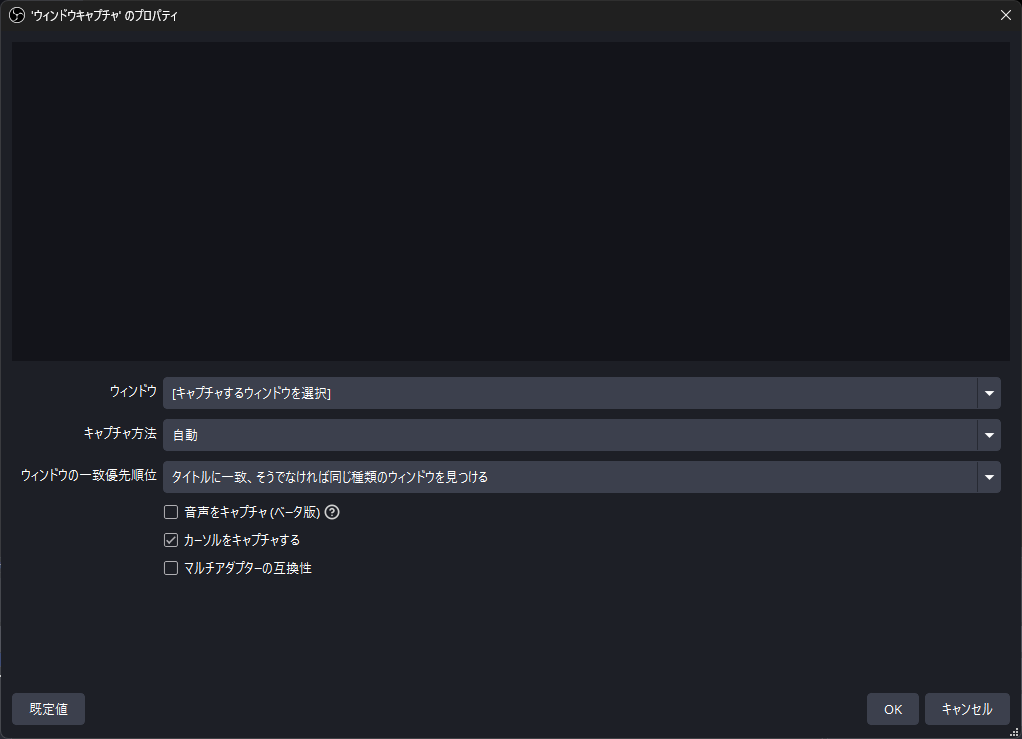This screenshot has height=739, width=1022.
Task: Click the resize grip at dialog corner
Action: 1014,732
